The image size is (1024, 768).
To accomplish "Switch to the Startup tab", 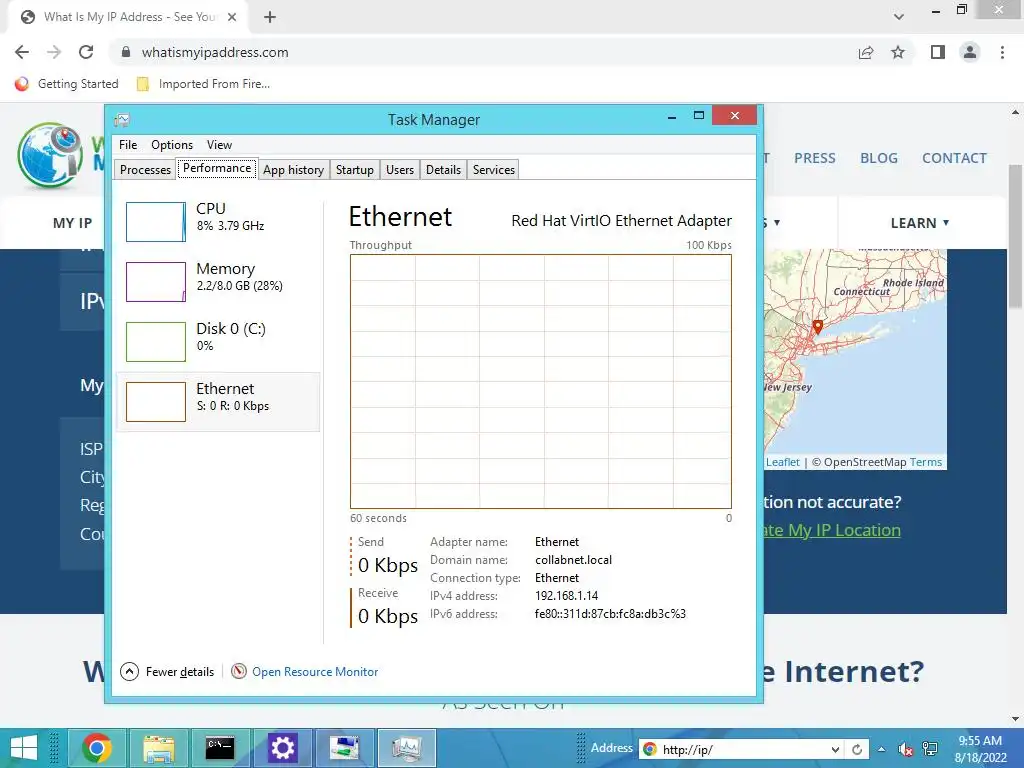I will (x=355, y=170).
